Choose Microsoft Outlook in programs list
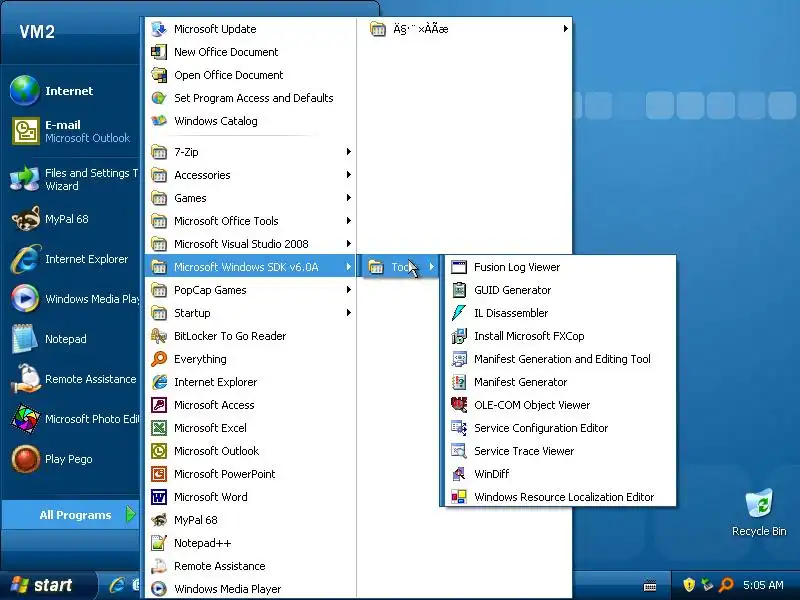Image resolution: width=800 pixels, height=600 pixels. (250, 451)
